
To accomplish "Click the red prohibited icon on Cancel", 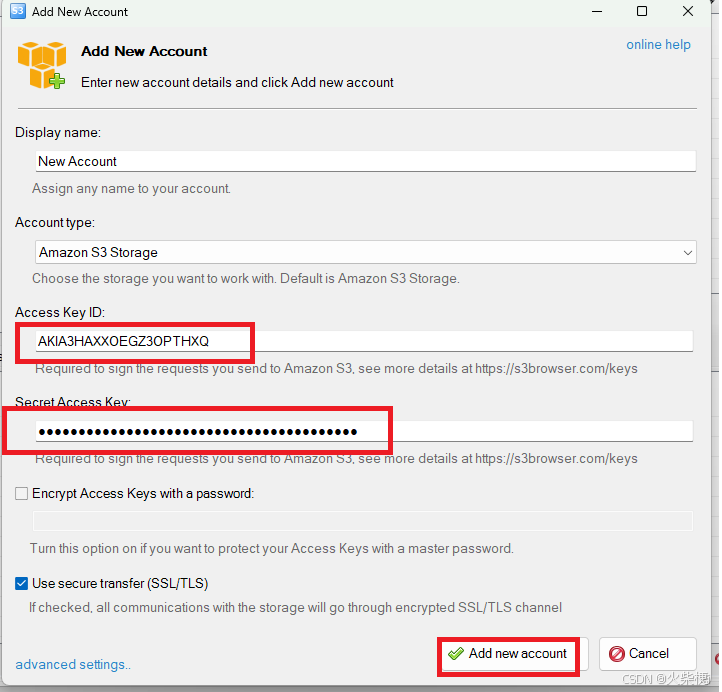I will (x=617, y=654).
